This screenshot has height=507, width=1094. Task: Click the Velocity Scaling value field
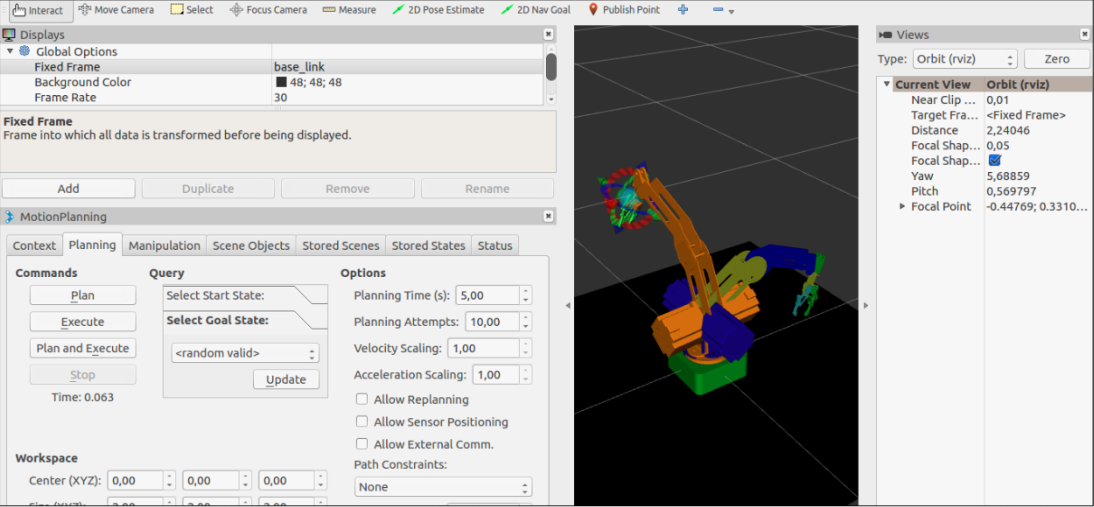[482, 348]
